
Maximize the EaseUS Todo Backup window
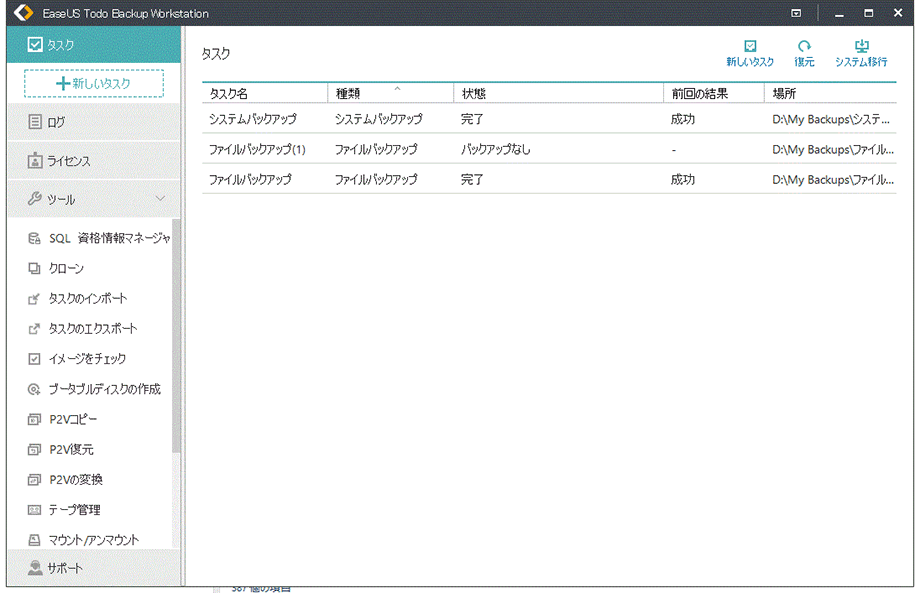pyautogui.click(x=869, y=13)
